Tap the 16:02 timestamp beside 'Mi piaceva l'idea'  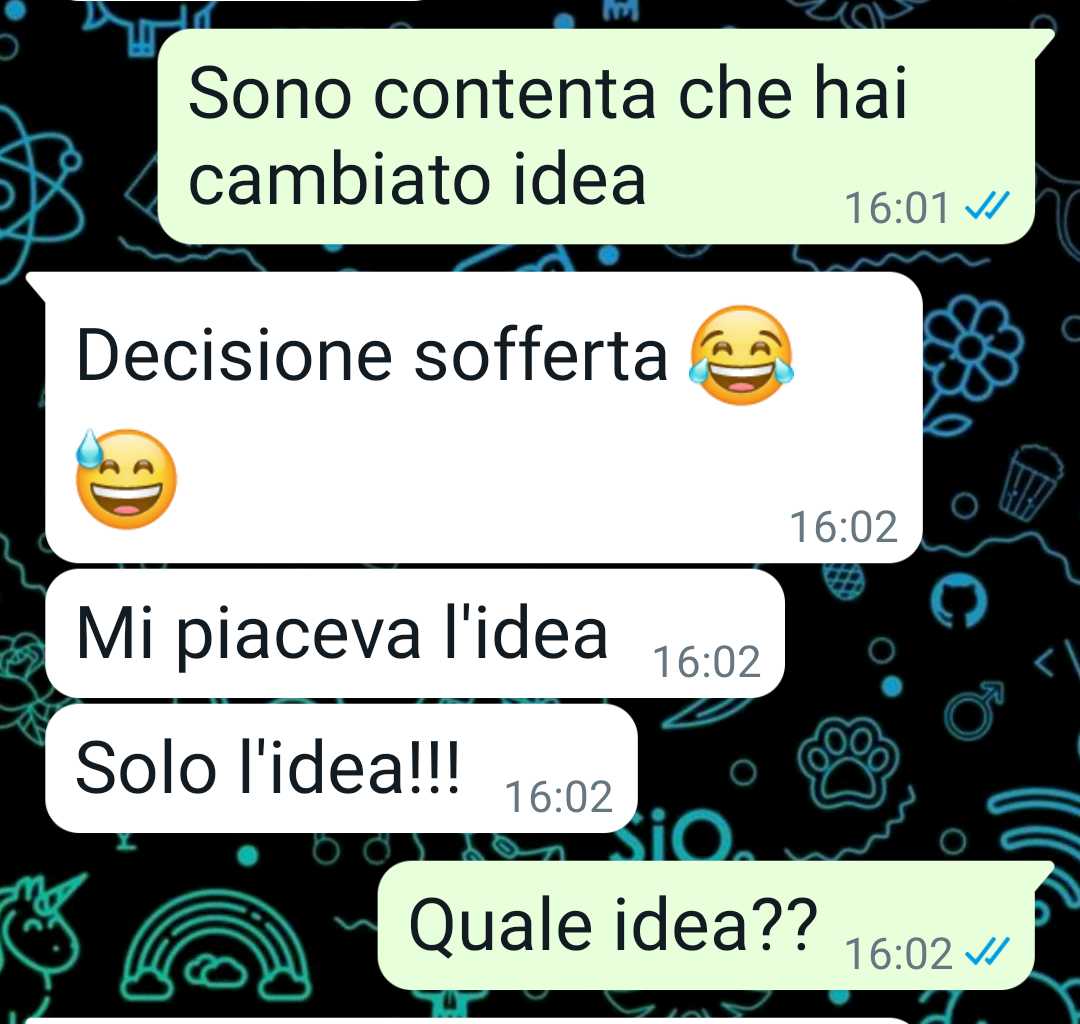click(x=707, y=662)
